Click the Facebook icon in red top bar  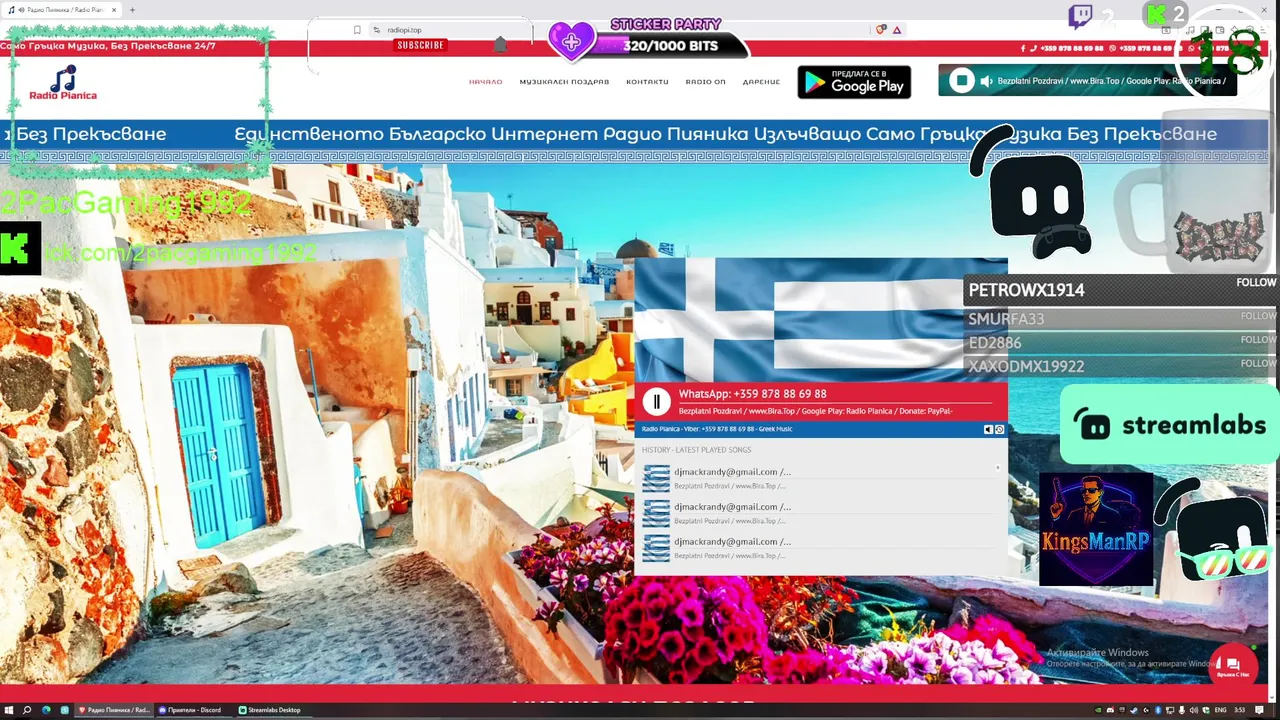click(x=1023, y=48)
